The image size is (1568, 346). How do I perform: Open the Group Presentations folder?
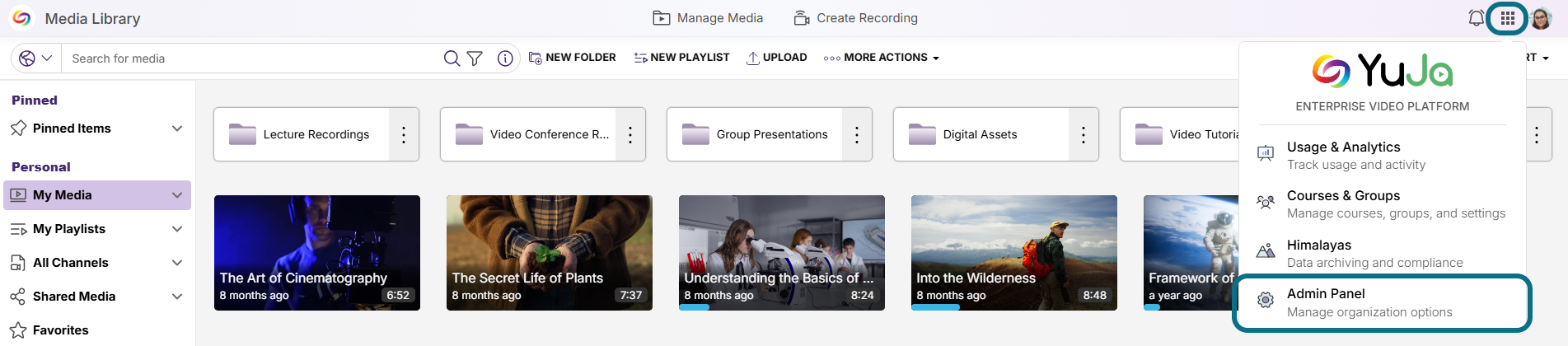(755, 134)
